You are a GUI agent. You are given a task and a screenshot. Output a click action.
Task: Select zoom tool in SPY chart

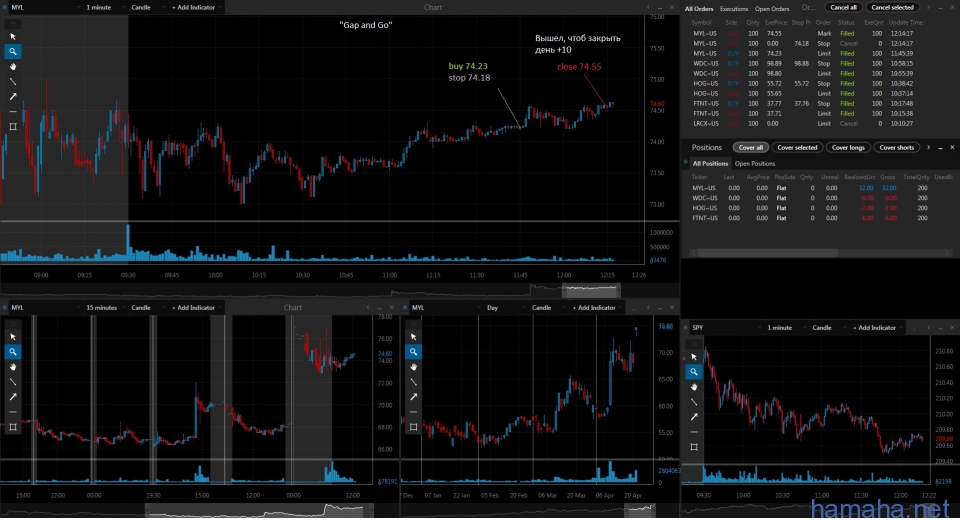point(694,372)
